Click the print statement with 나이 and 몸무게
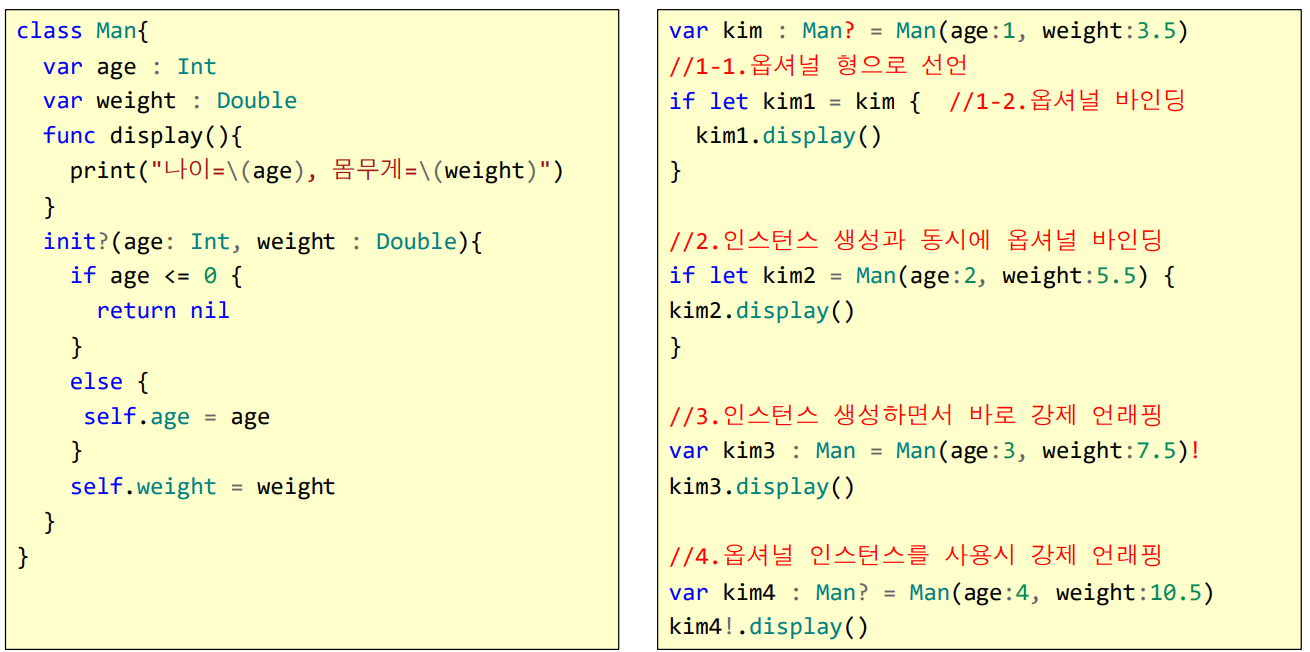The width and height of the screenshot is (1310, 652). (317, 171)
